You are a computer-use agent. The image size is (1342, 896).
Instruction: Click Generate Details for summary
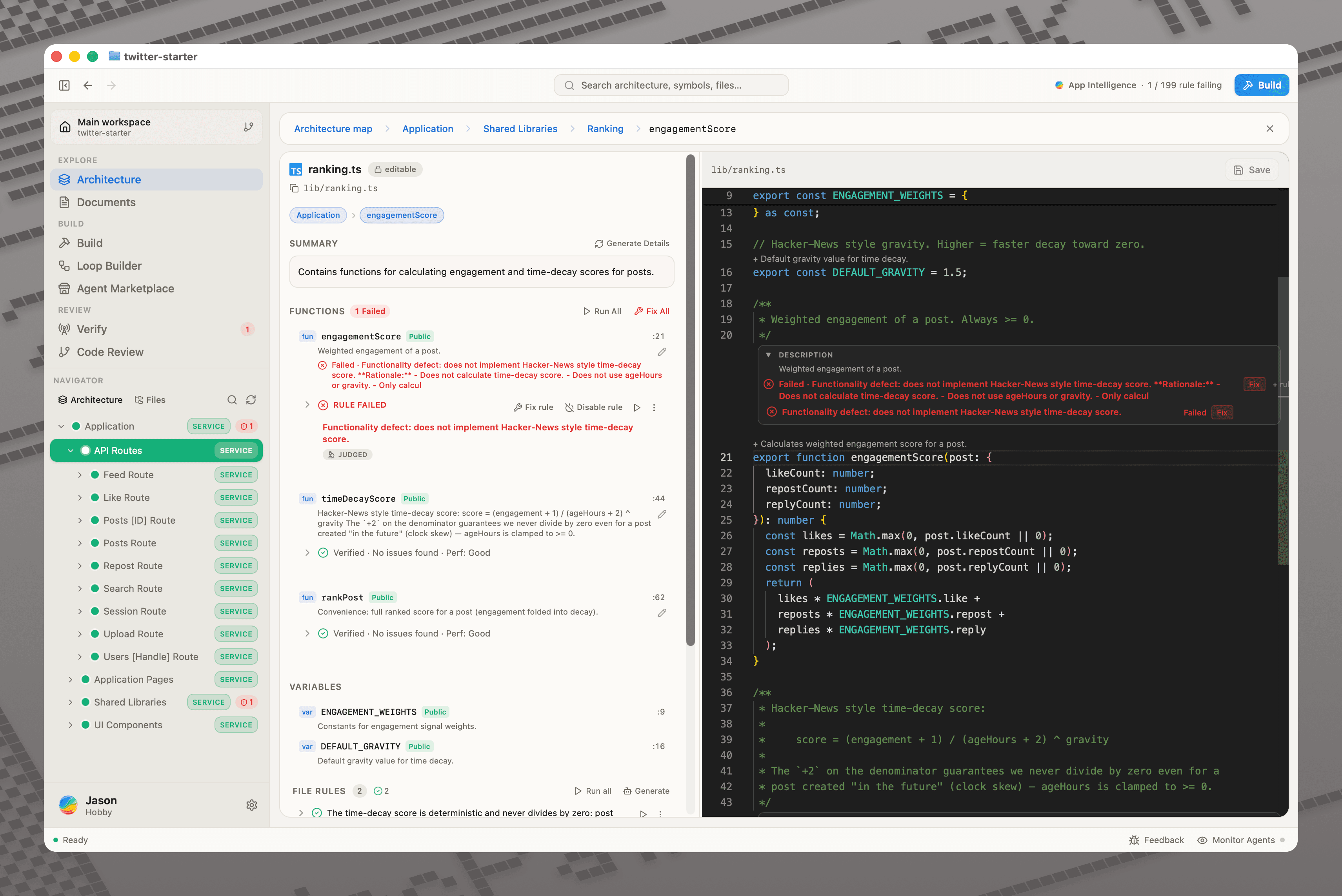click(x=632, y=243)
